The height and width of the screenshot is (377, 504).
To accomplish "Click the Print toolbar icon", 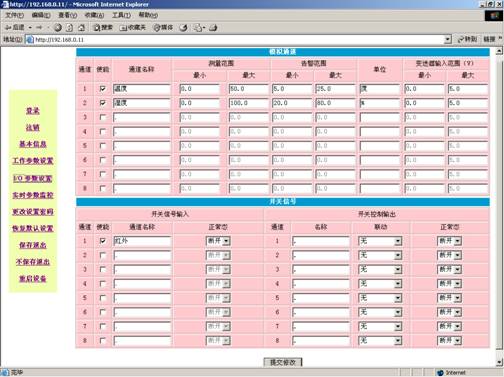I will pyautogui.click(x=213, y=28).
